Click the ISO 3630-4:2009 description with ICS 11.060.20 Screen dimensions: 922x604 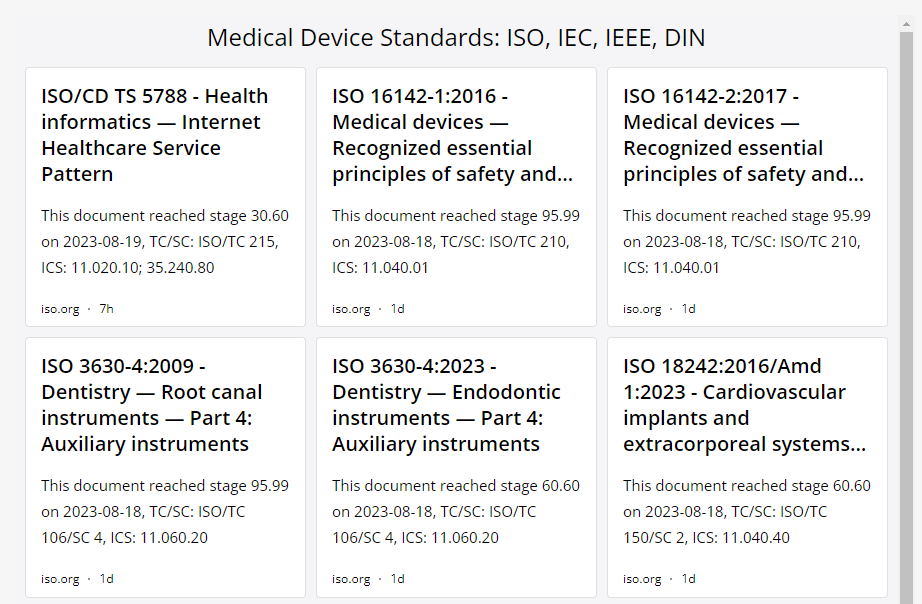tap(165, 511)
